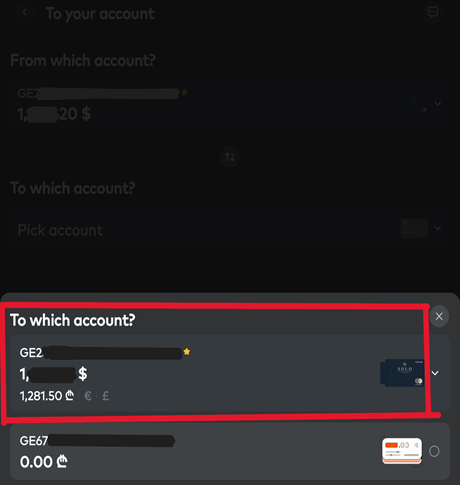Tap the SOLO card thumbnail
Image resolution: width=460 pixels, height=485 pixels.
point(402,373)
